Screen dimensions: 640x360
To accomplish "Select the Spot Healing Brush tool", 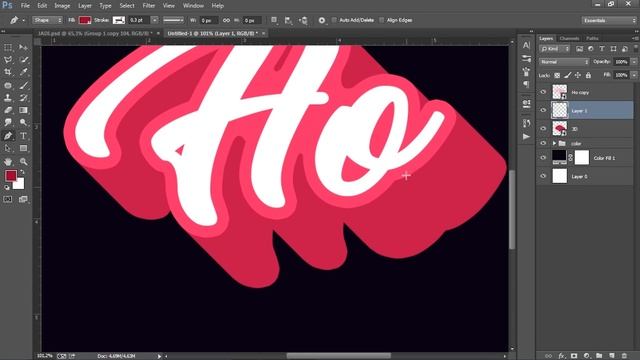I will click(x=8, y=85).
